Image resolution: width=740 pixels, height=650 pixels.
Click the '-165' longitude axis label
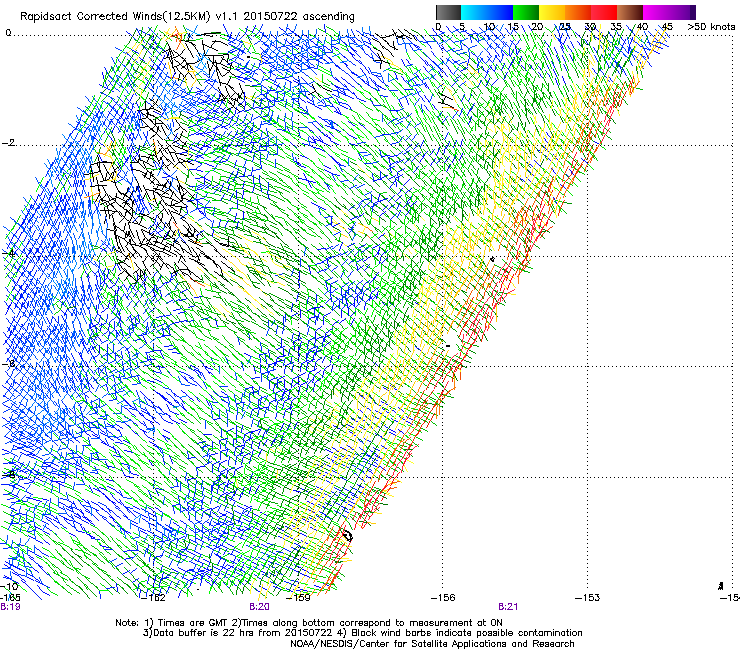click(x=10, y=597)
